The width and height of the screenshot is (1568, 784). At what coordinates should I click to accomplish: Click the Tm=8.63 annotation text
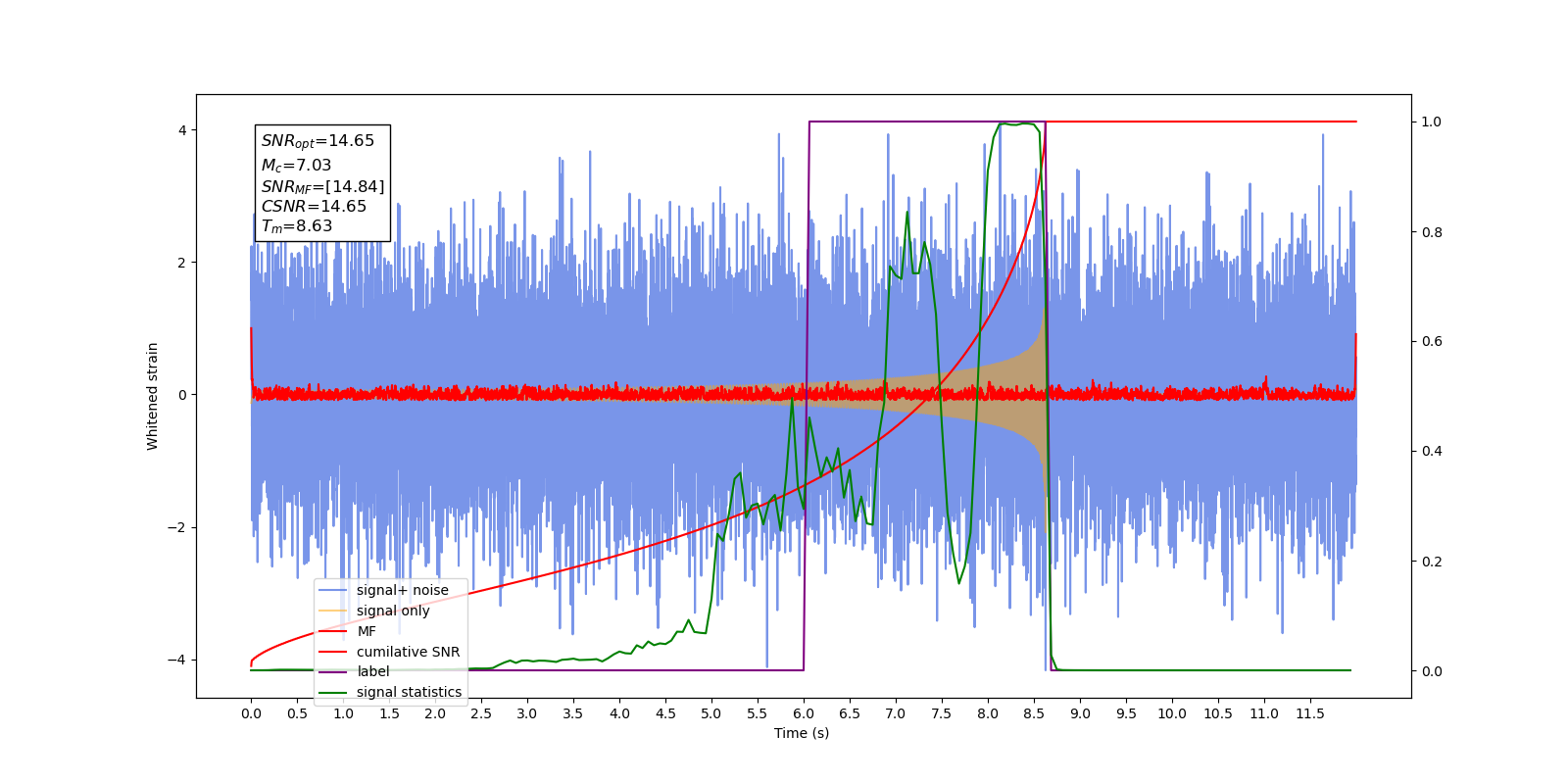(297, 226)
